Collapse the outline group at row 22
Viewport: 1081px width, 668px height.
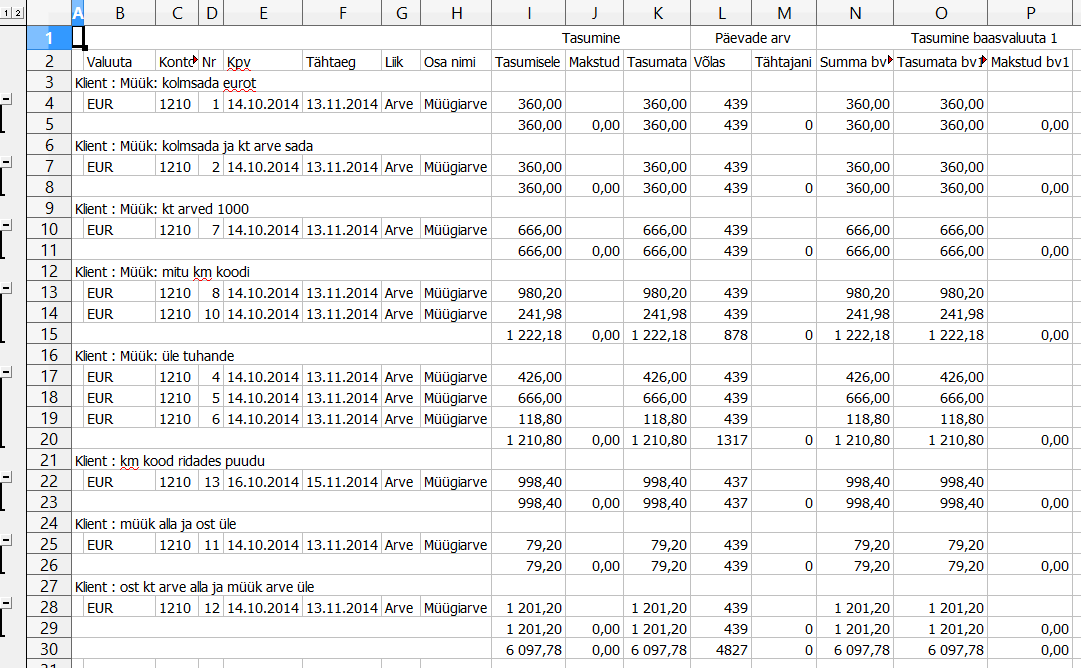[6, 477]
